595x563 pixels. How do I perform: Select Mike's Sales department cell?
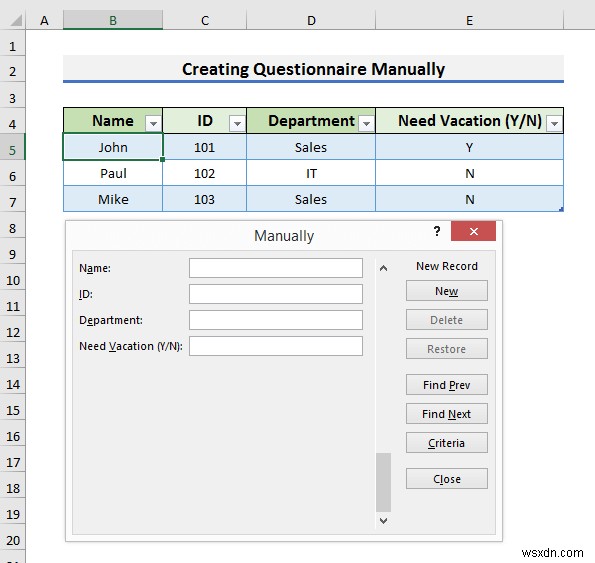click(311, 199)
